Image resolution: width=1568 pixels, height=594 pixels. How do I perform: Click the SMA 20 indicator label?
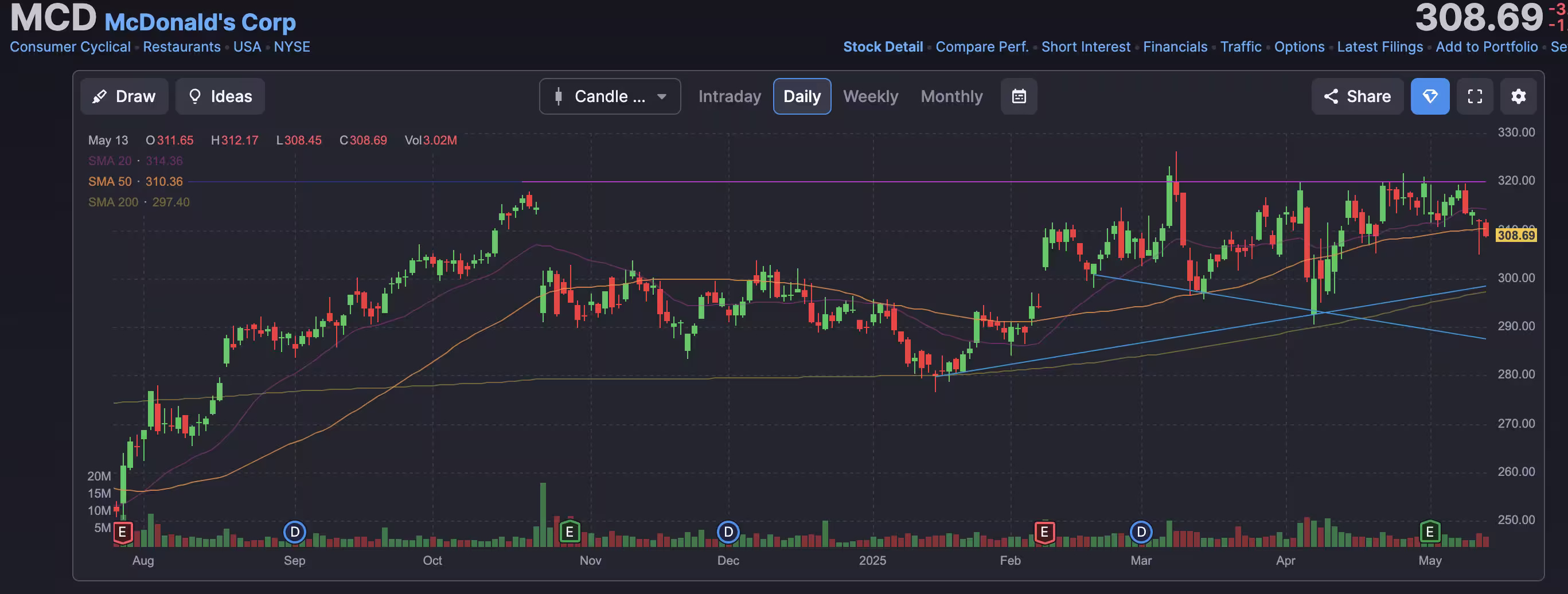[x=110, y=161]
